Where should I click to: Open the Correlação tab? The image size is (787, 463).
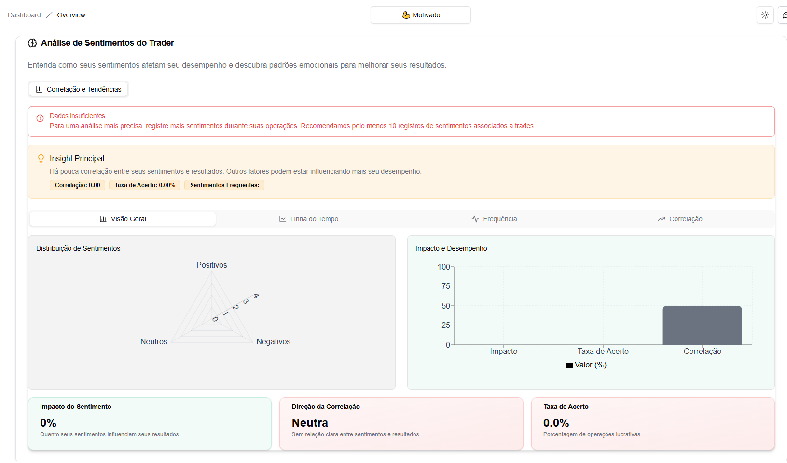(x=680, y=219)
